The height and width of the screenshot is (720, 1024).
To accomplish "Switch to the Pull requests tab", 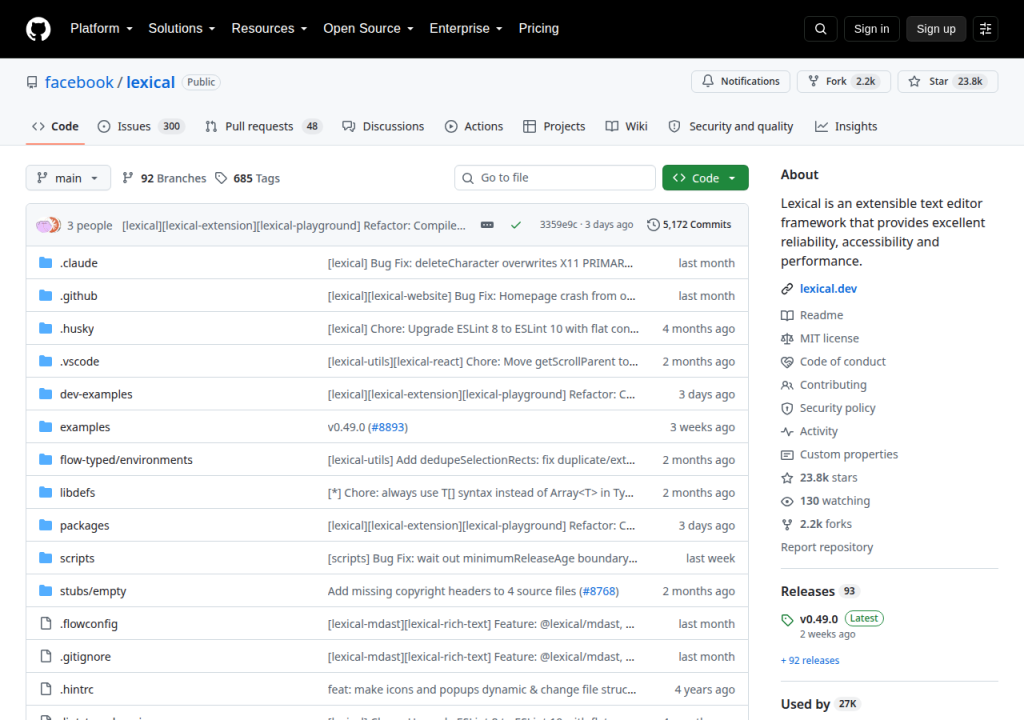I will coord(263,126).
